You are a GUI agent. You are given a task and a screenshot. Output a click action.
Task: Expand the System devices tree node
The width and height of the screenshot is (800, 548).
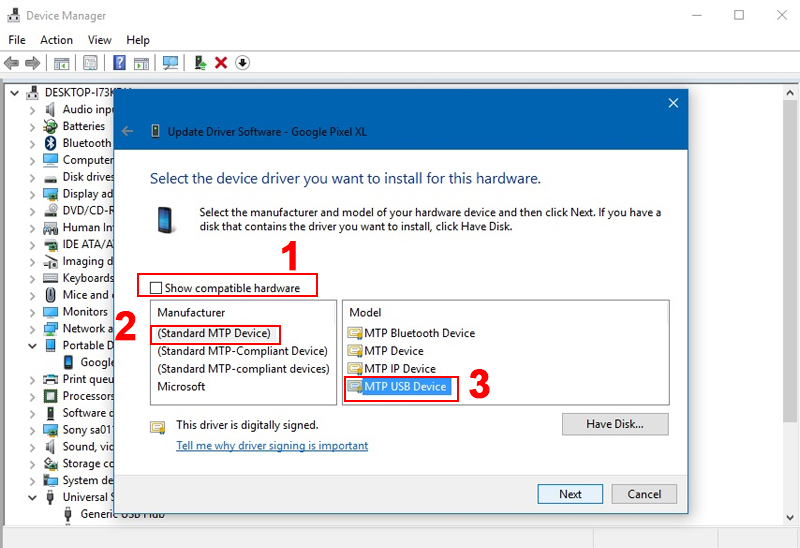pyautogui.click(x=33, y=481)
